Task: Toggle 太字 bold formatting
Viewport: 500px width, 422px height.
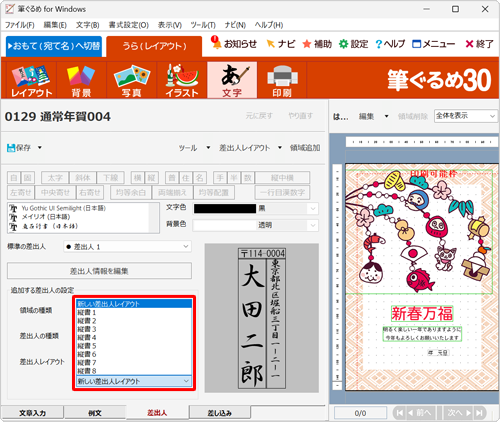Action: click(x=55, y=178)
